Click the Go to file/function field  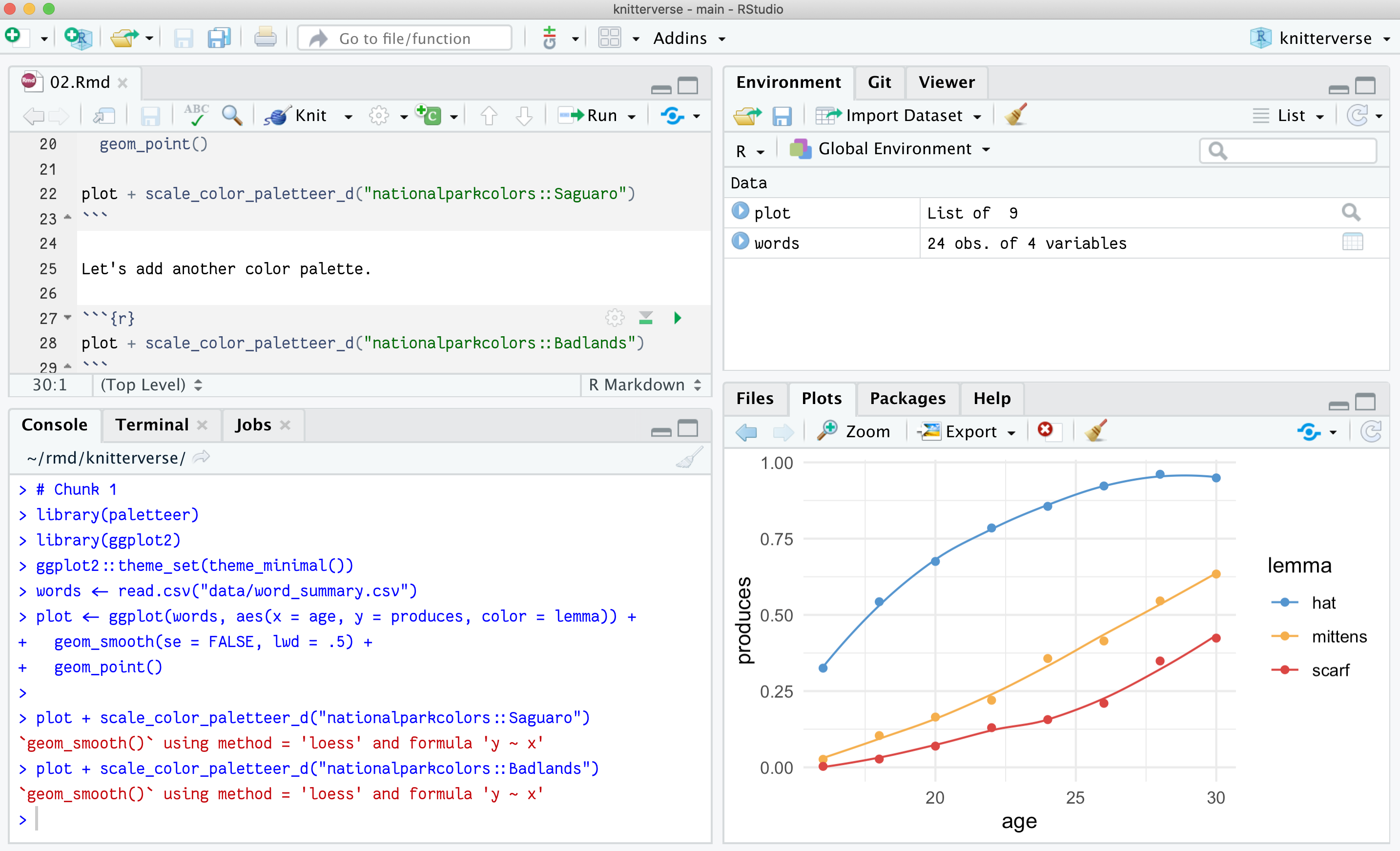(x=405, y=38)
